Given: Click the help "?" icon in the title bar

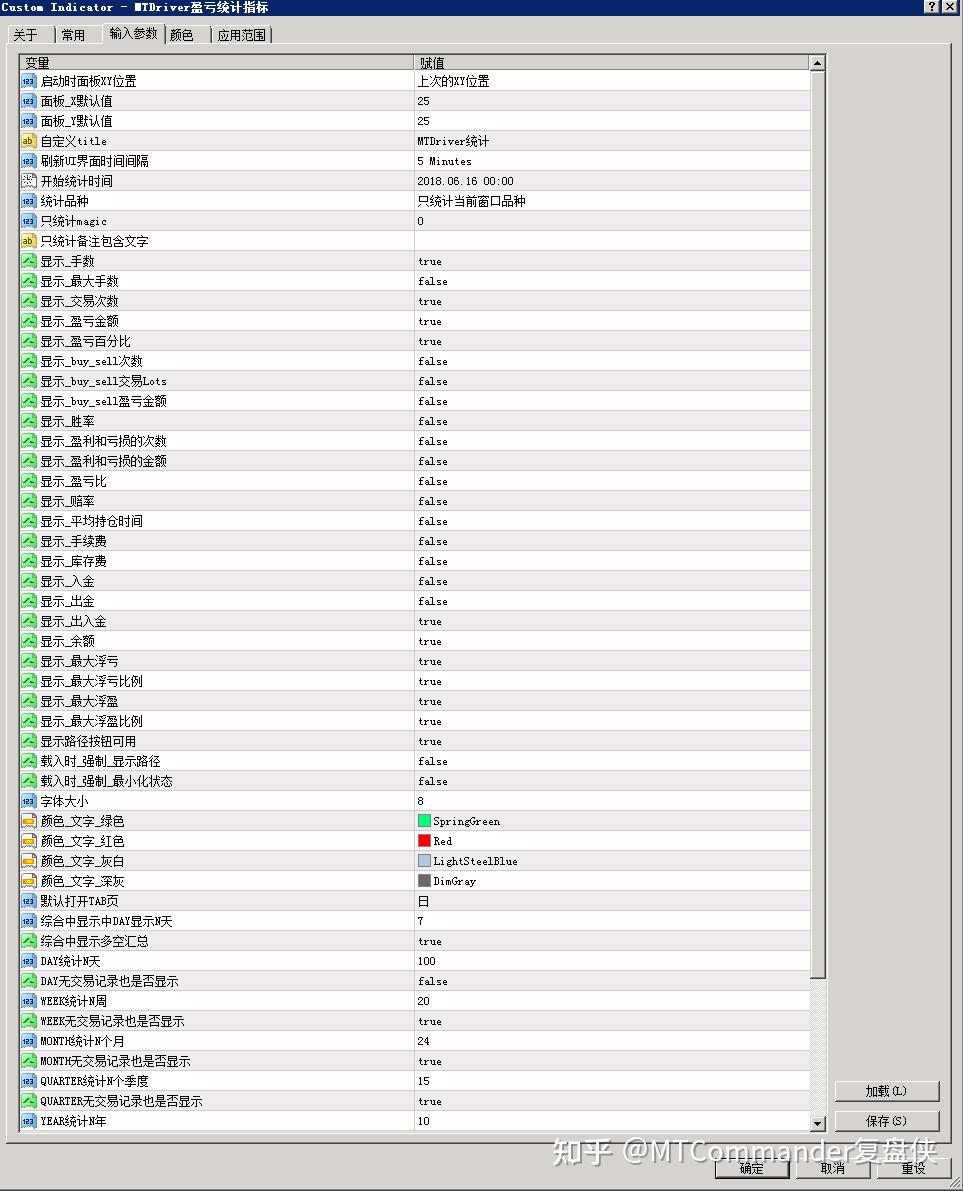Looking at the screenshot, I should [x=932, y=6].
